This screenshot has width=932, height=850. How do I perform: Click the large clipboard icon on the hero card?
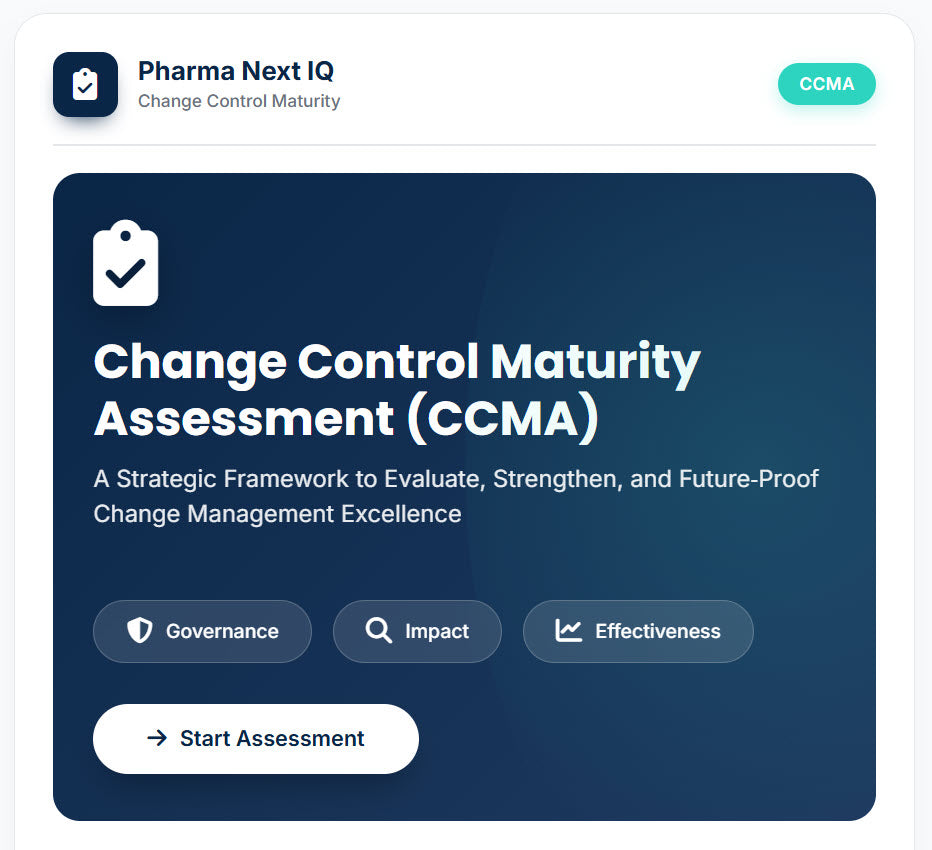pos(125,263)
